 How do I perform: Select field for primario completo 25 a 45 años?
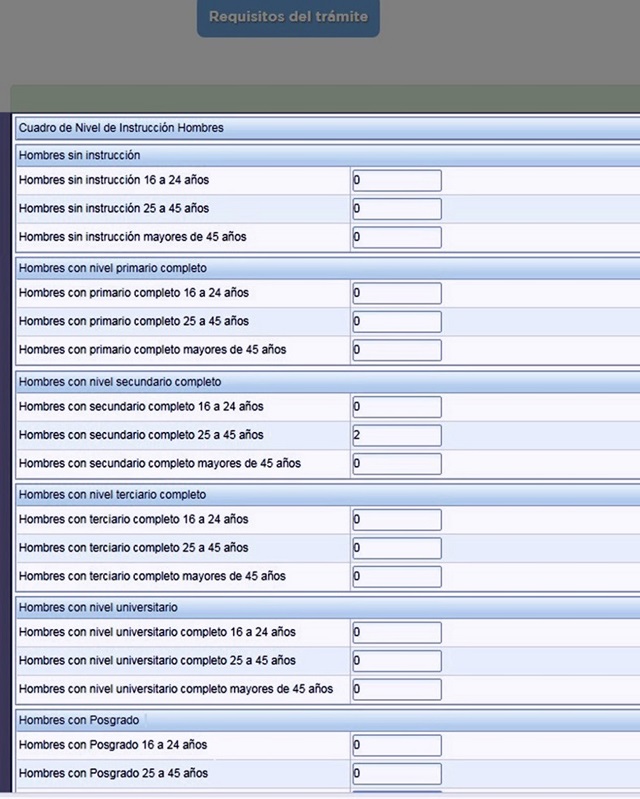click(x=396, y=322)
